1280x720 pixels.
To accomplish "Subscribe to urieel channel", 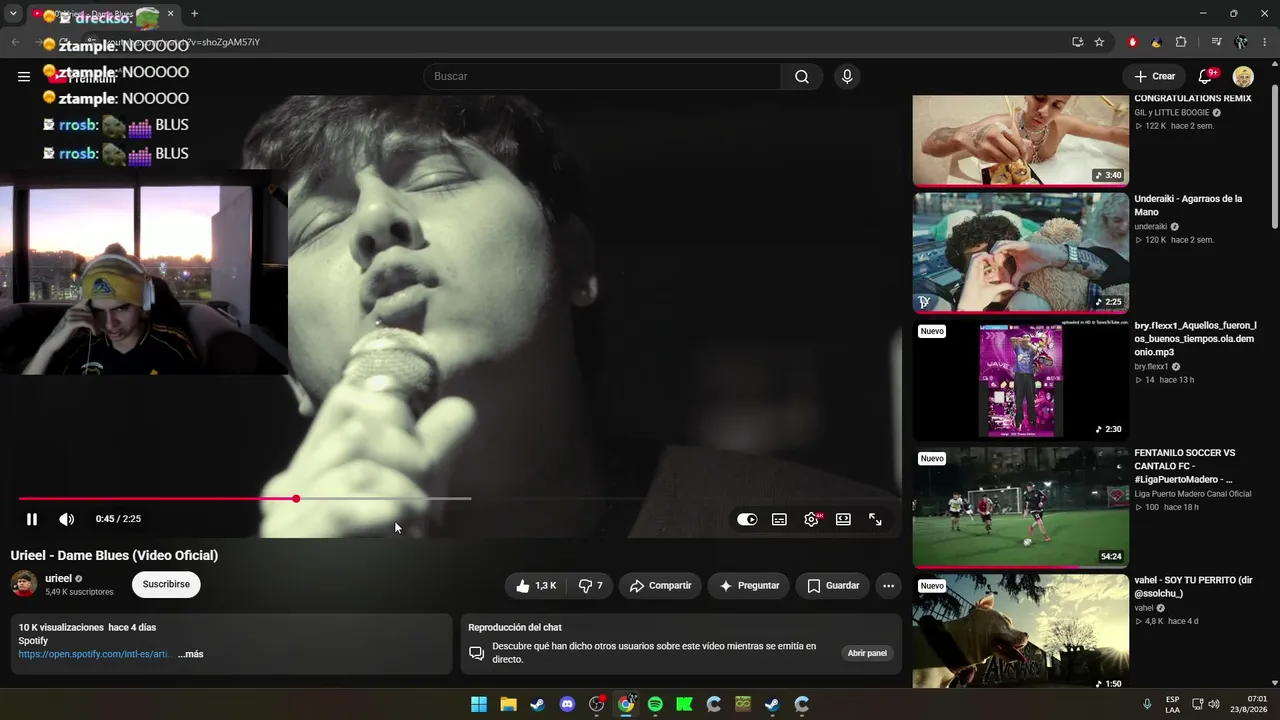I will tap(166, 584).
